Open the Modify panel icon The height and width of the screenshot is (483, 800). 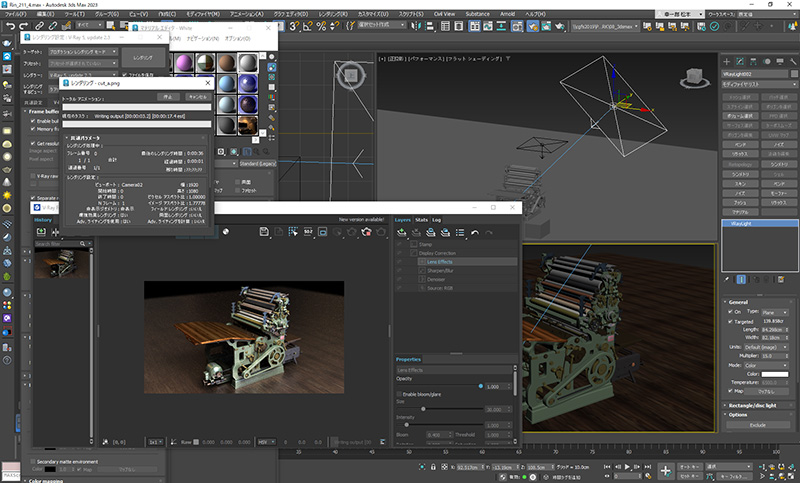pyautogui.click(x=740, y=62)
